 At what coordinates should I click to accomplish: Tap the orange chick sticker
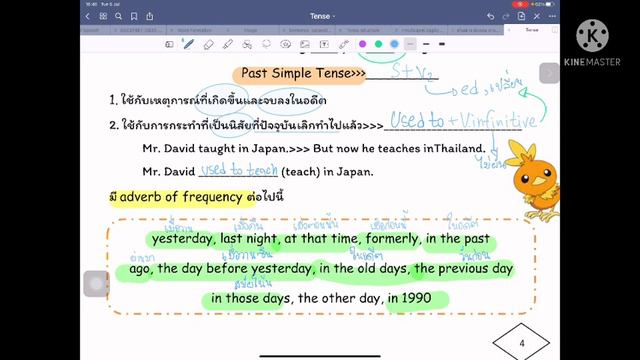coord(533,180)
